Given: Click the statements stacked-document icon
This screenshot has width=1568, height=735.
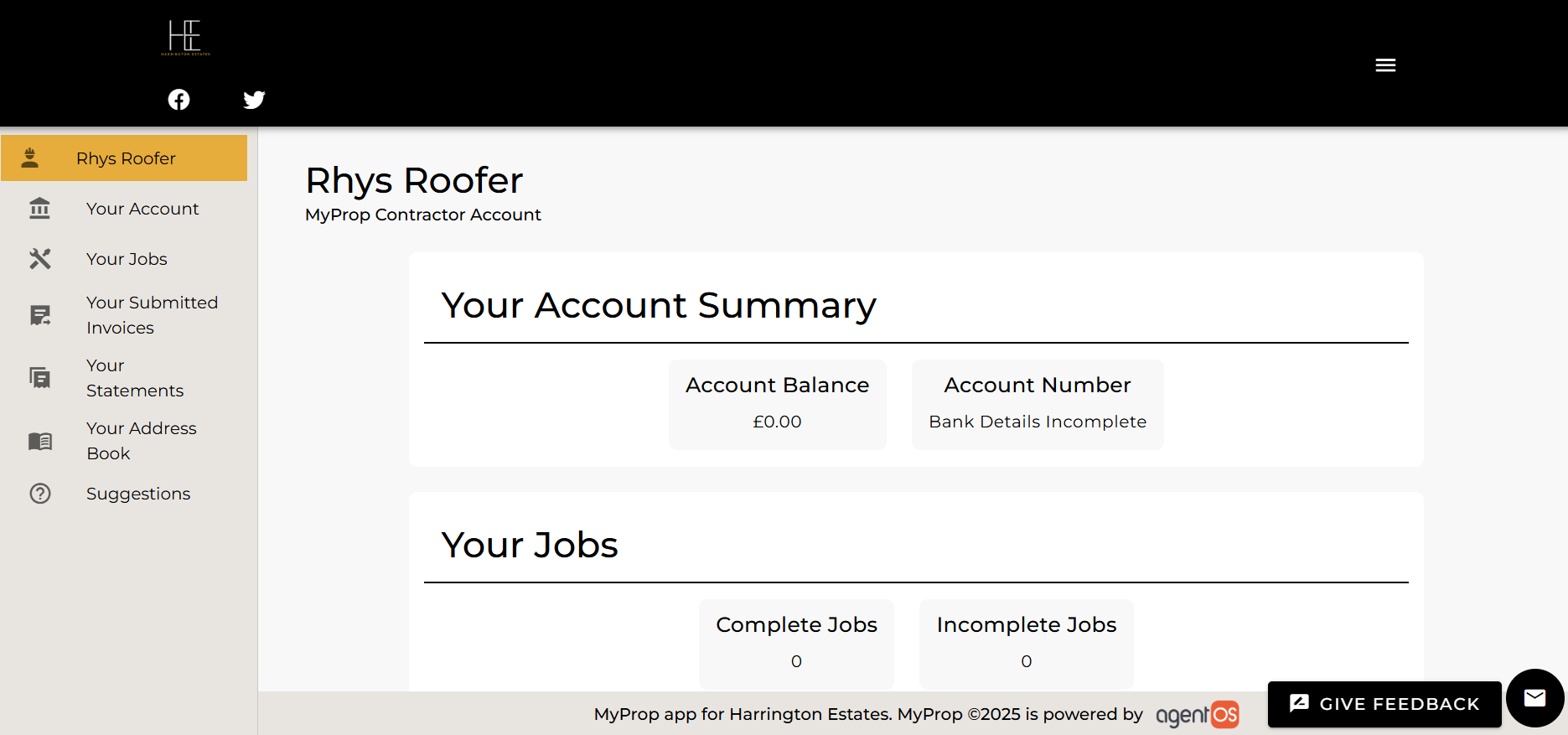Looking at the screenshot, I should 40,378.
